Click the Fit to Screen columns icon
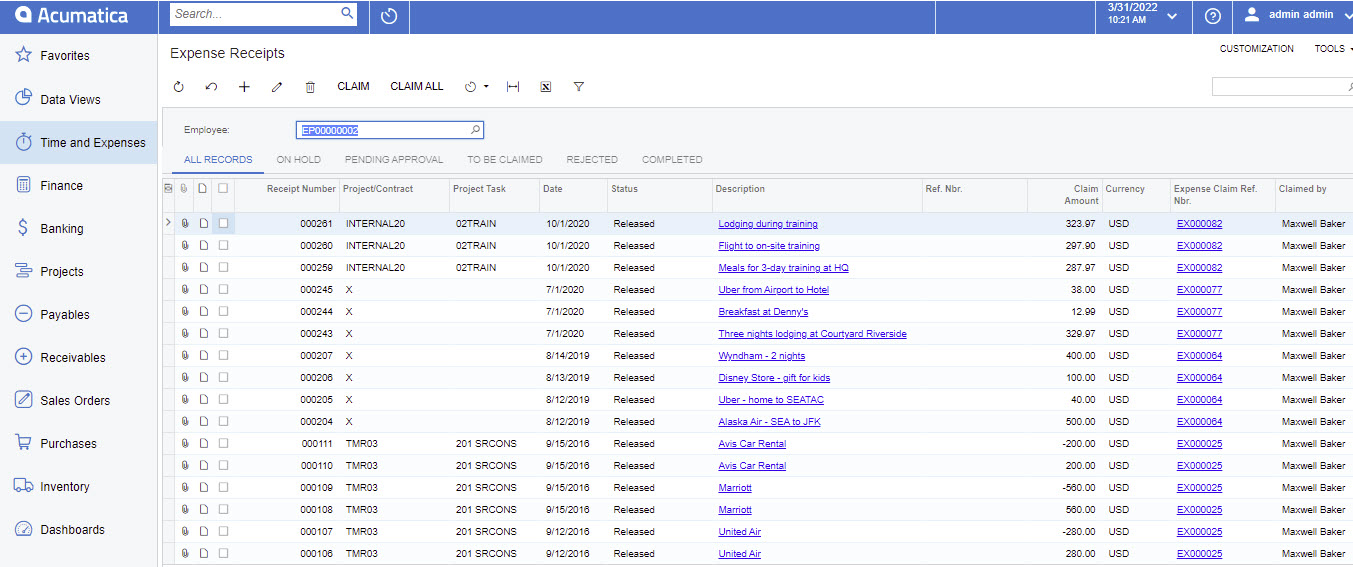The height and width of the screenshot is (567, 1353). pos(513,87)
